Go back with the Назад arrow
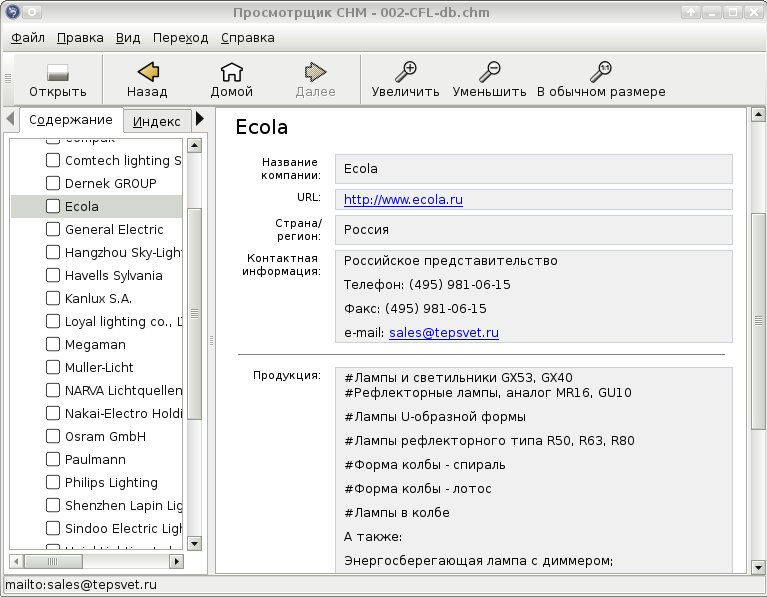Screen dimensions: 767x597 (x=148, y=72)
